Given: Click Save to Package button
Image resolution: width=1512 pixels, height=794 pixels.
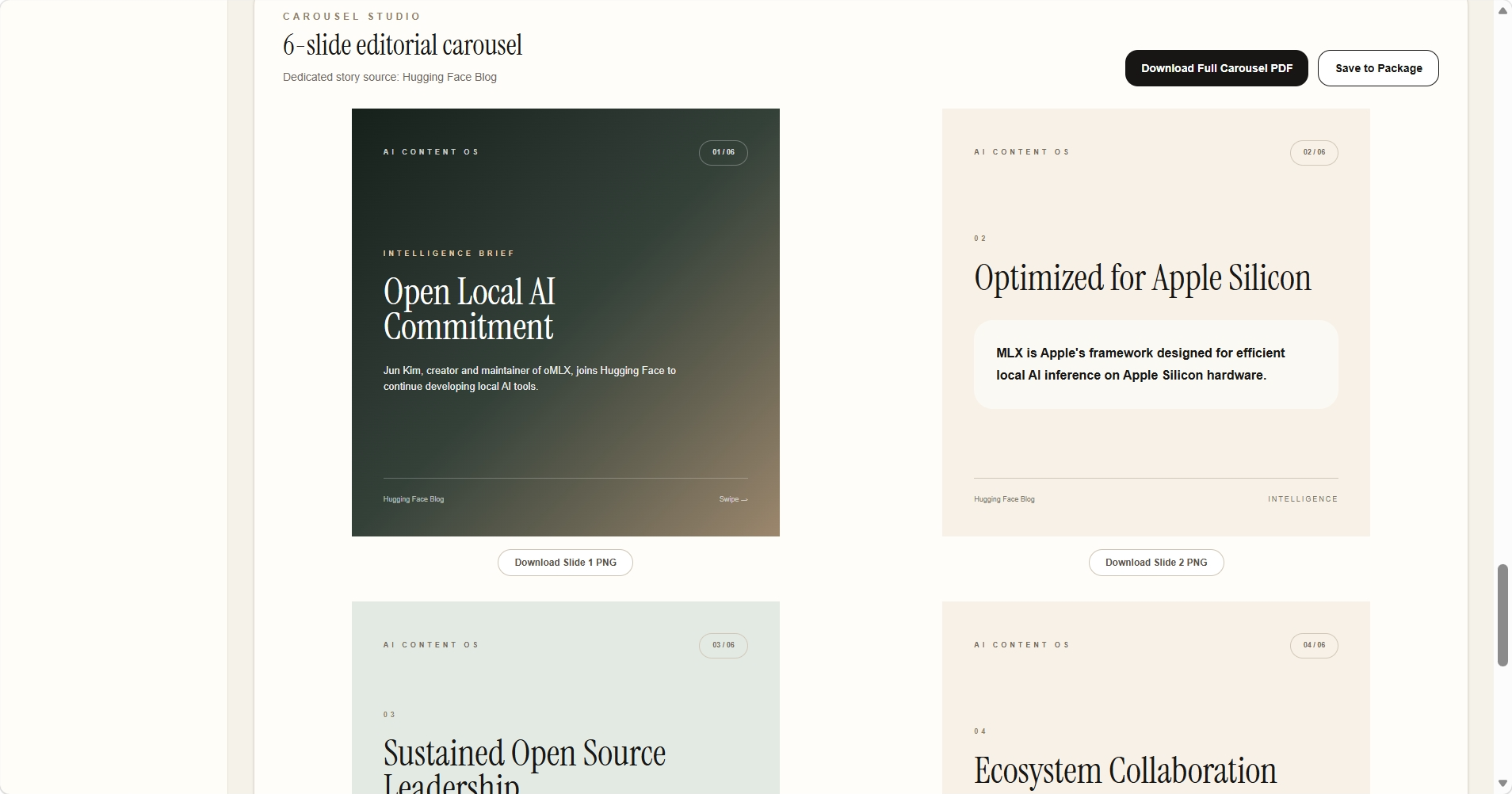Looking at the screenshot, I should tap(1378, 68).
